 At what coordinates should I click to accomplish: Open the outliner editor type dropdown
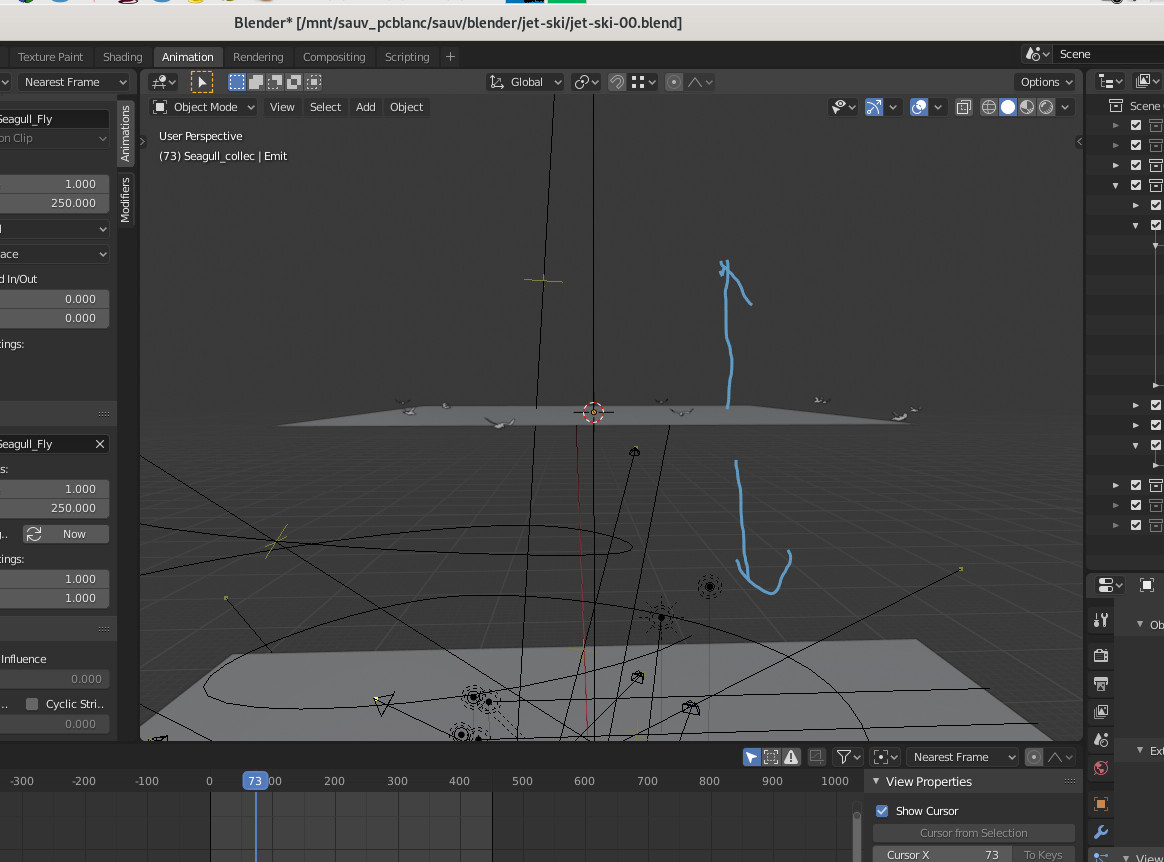click(1111, 82)
